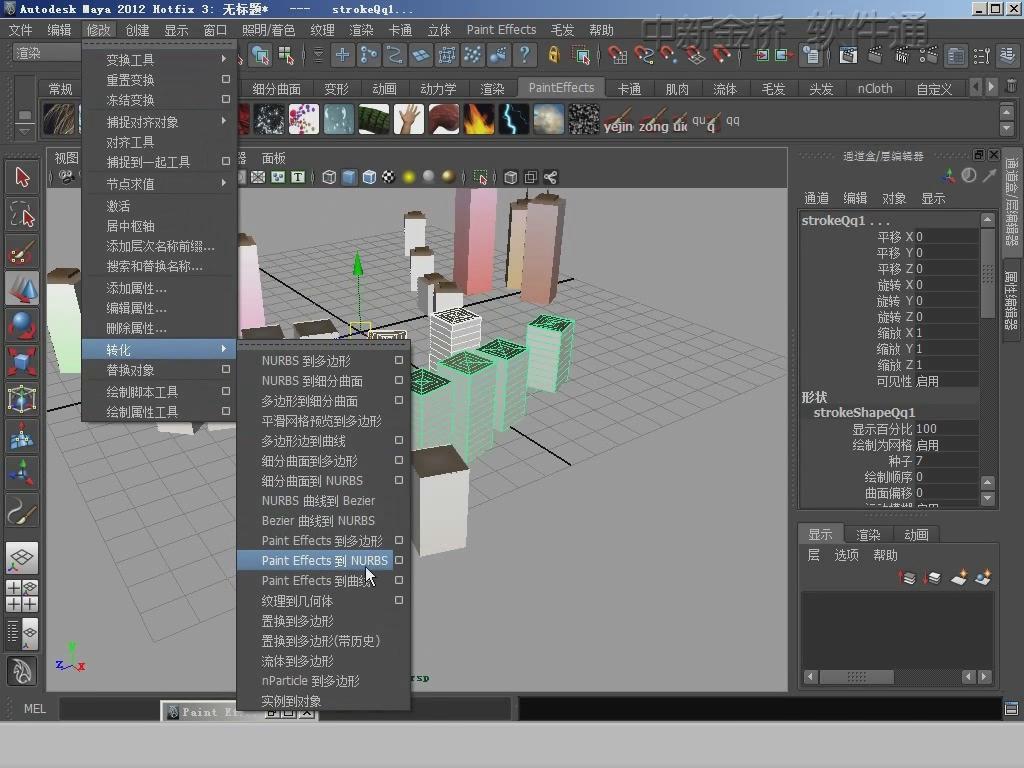
Task: Click the lightning brush shelf icon
Action: [514, 120]
